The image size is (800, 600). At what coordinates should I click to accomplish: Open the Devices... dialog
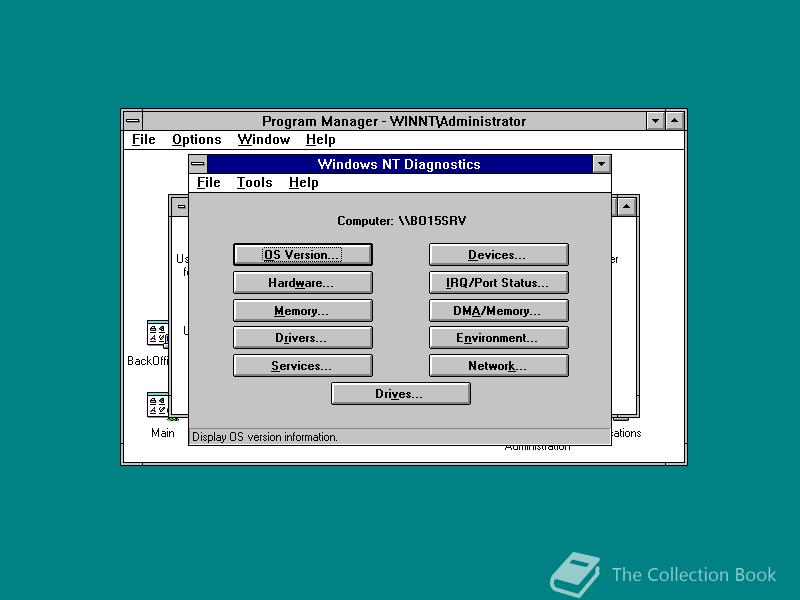click(x=498, y=255)
